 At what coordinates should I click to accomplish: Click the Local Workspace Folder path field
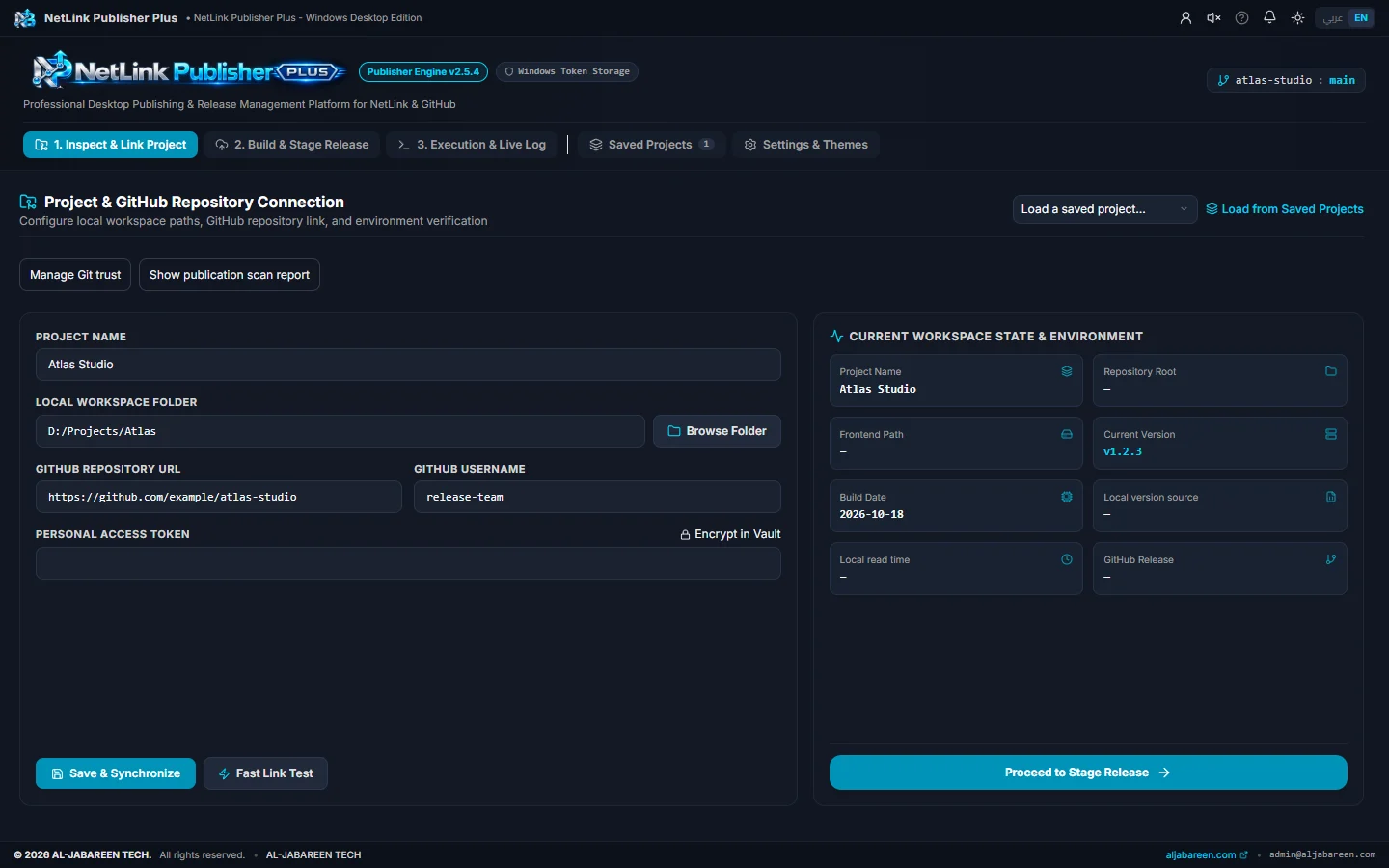[340, 431]
